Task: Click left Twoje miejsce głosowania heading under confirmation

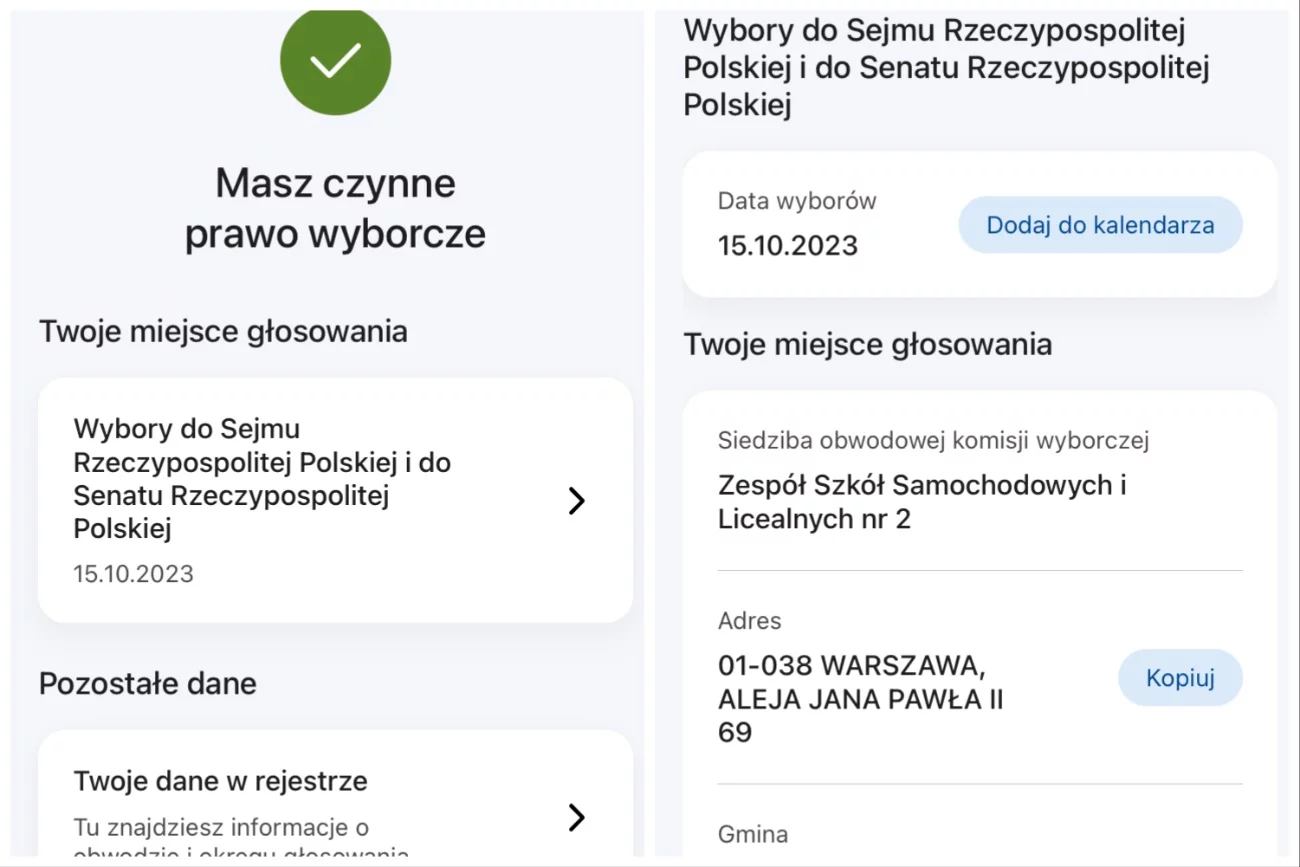Action: point(223,331)
